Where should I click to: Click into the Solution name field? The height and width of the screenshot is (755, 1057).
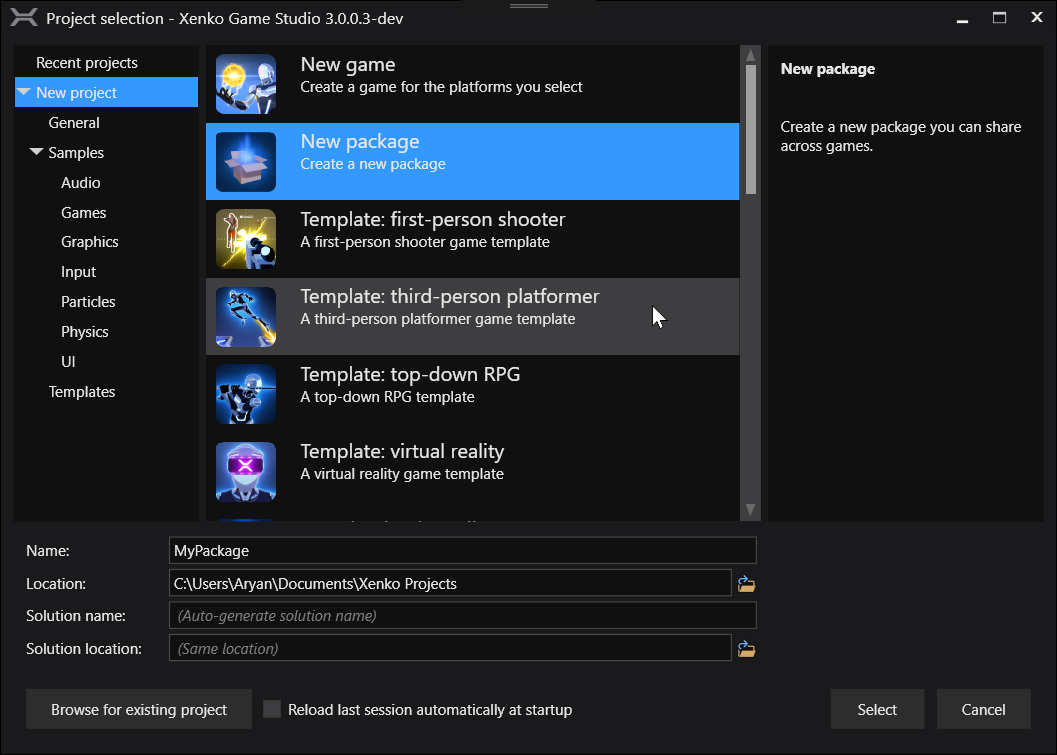click(462, 615)
